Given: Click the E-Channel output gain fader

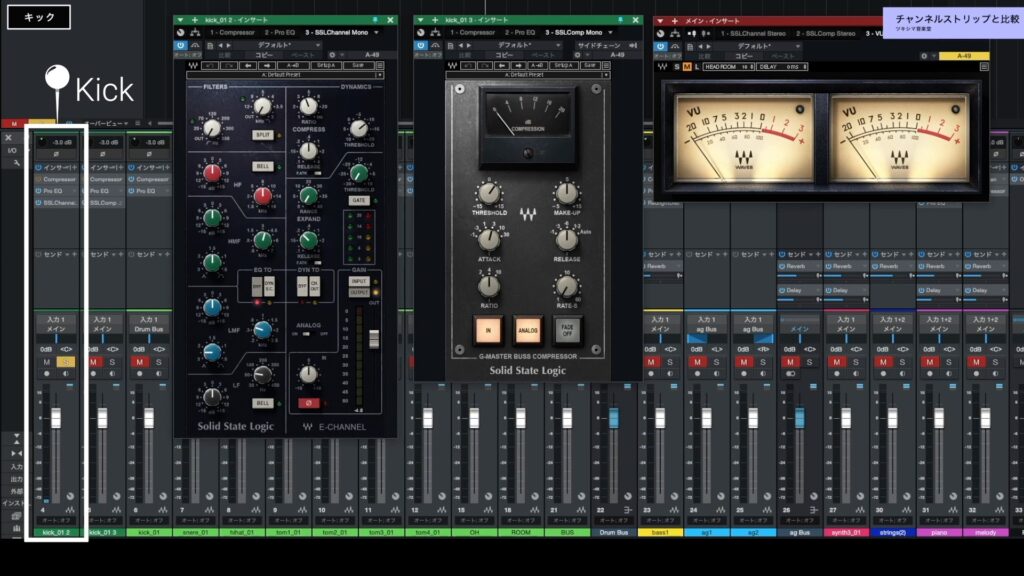Looking at the screenshot, I should (x=374, y=339).
